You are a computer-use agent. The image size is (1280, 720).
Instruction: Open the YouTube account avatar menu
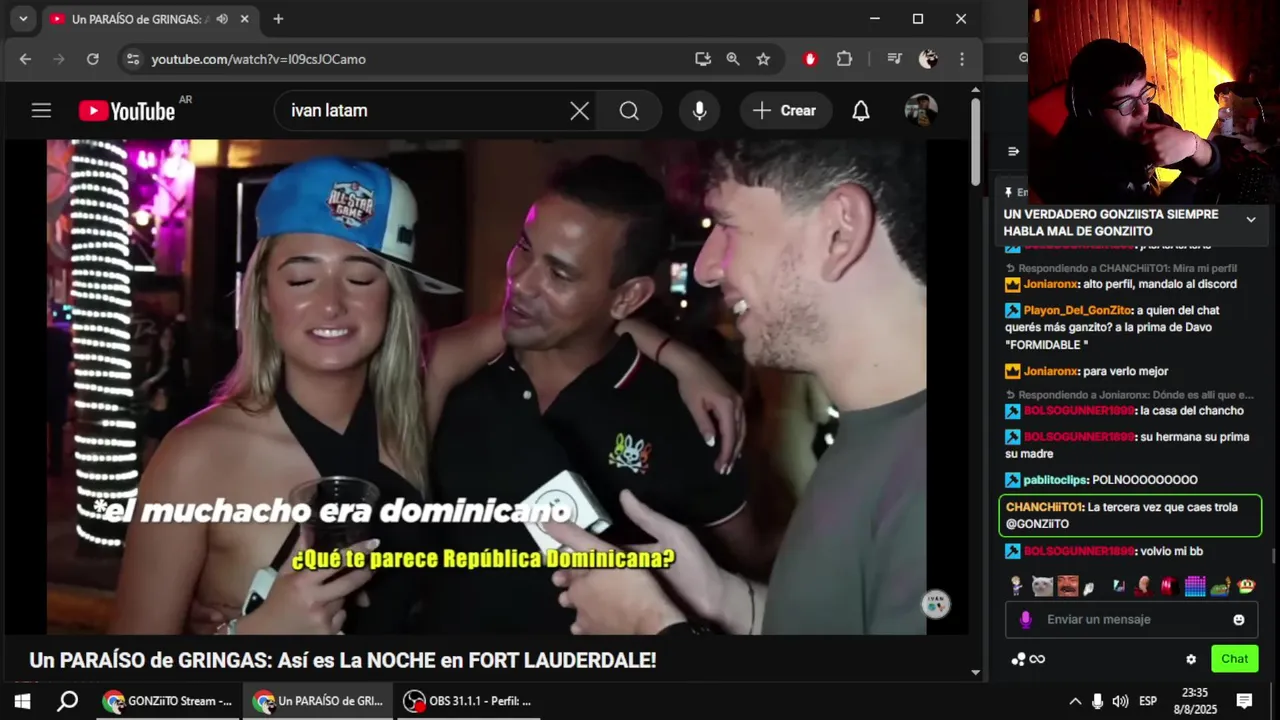point(921,111)
